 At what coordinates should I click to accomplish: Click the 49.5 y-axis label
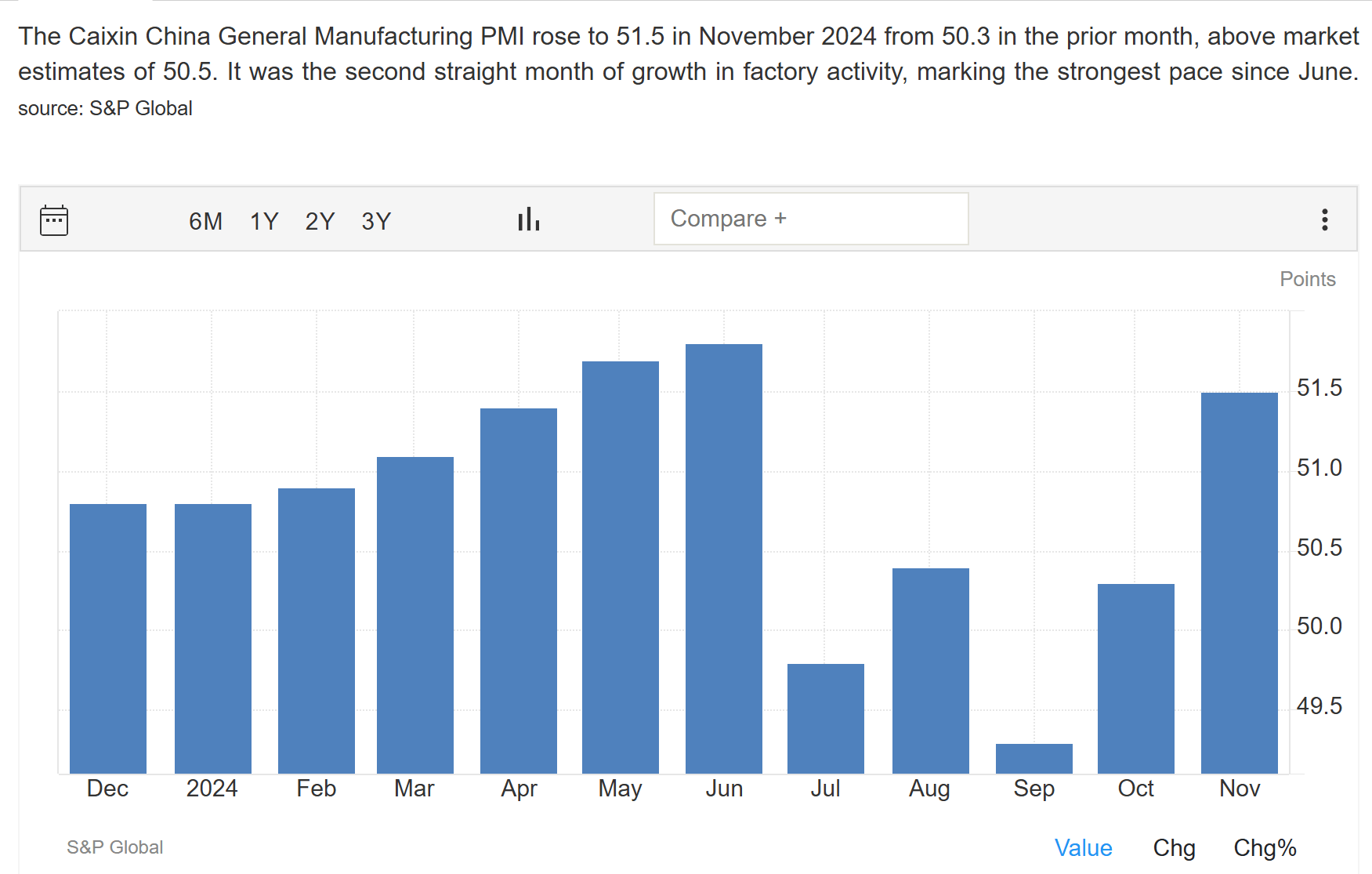point(1320,706)
